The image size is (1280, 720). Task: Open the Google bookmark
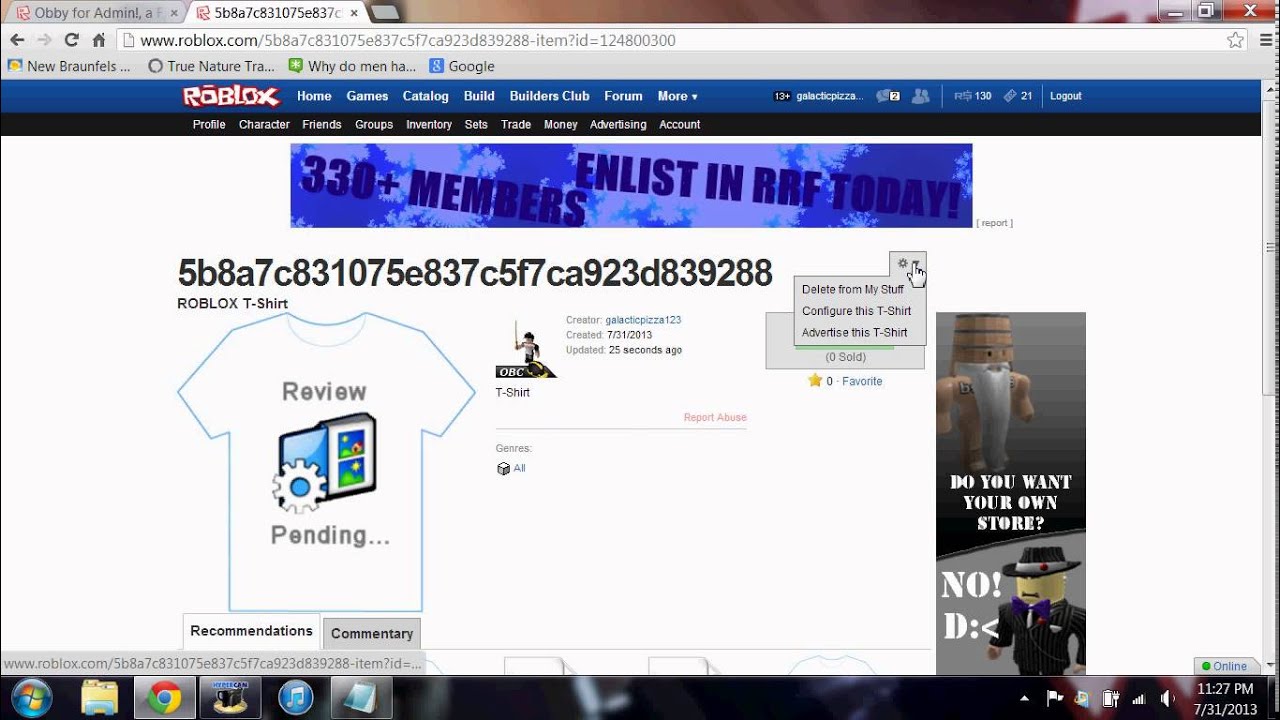pyautogui.click(x=462, y=66)
